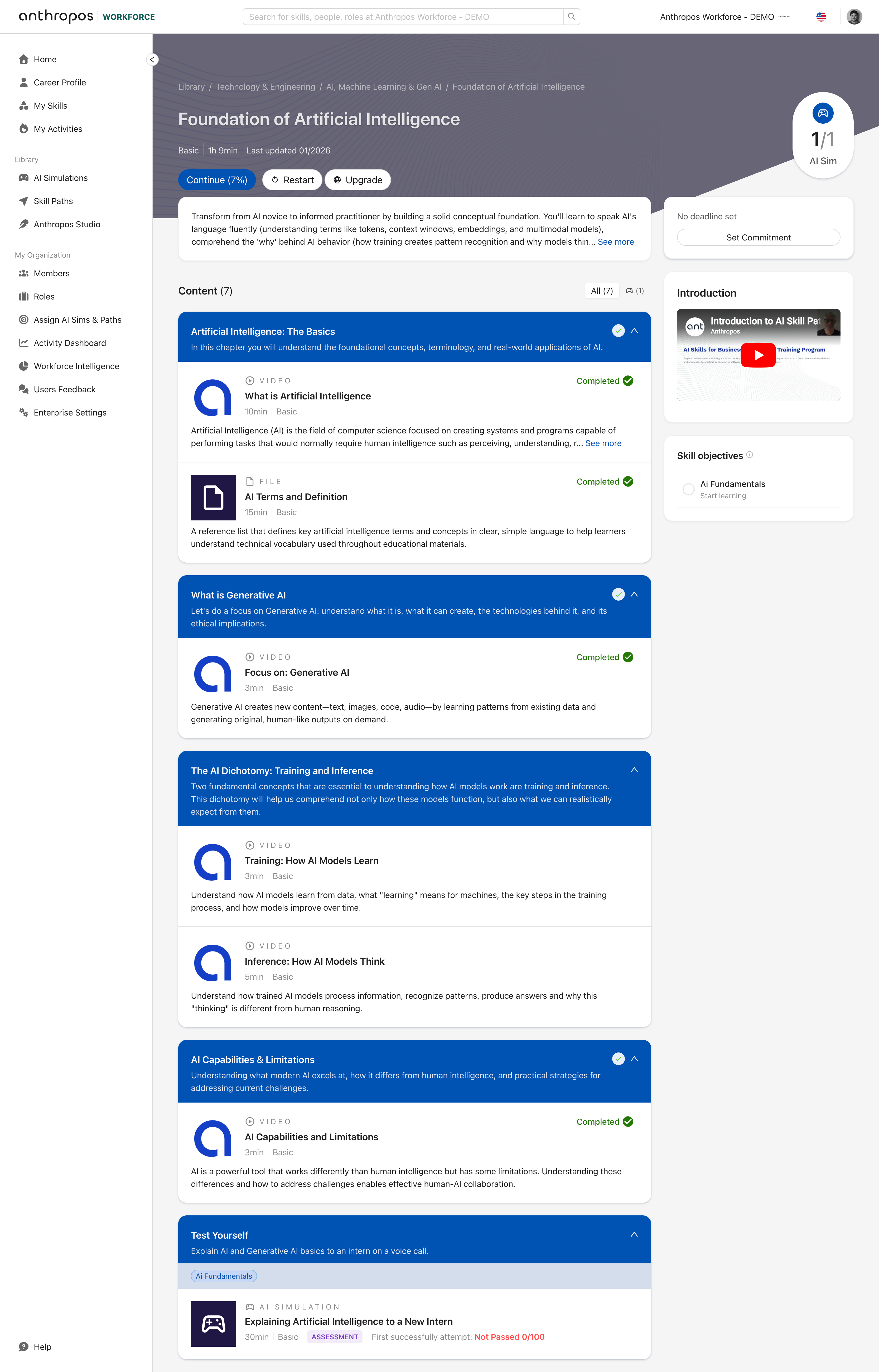Collapse the Test Yourself chapter chevron
The width and height of the screenshot is (879, 1372).
point(634,1234)
